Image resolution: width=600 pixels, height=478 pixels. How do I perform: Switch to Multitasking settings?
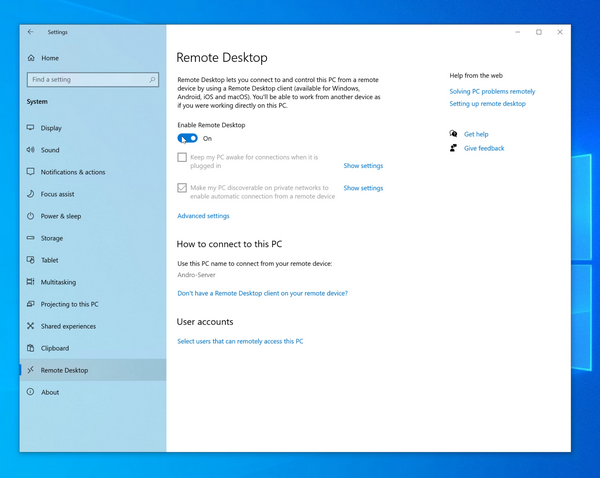coord(58,282)
